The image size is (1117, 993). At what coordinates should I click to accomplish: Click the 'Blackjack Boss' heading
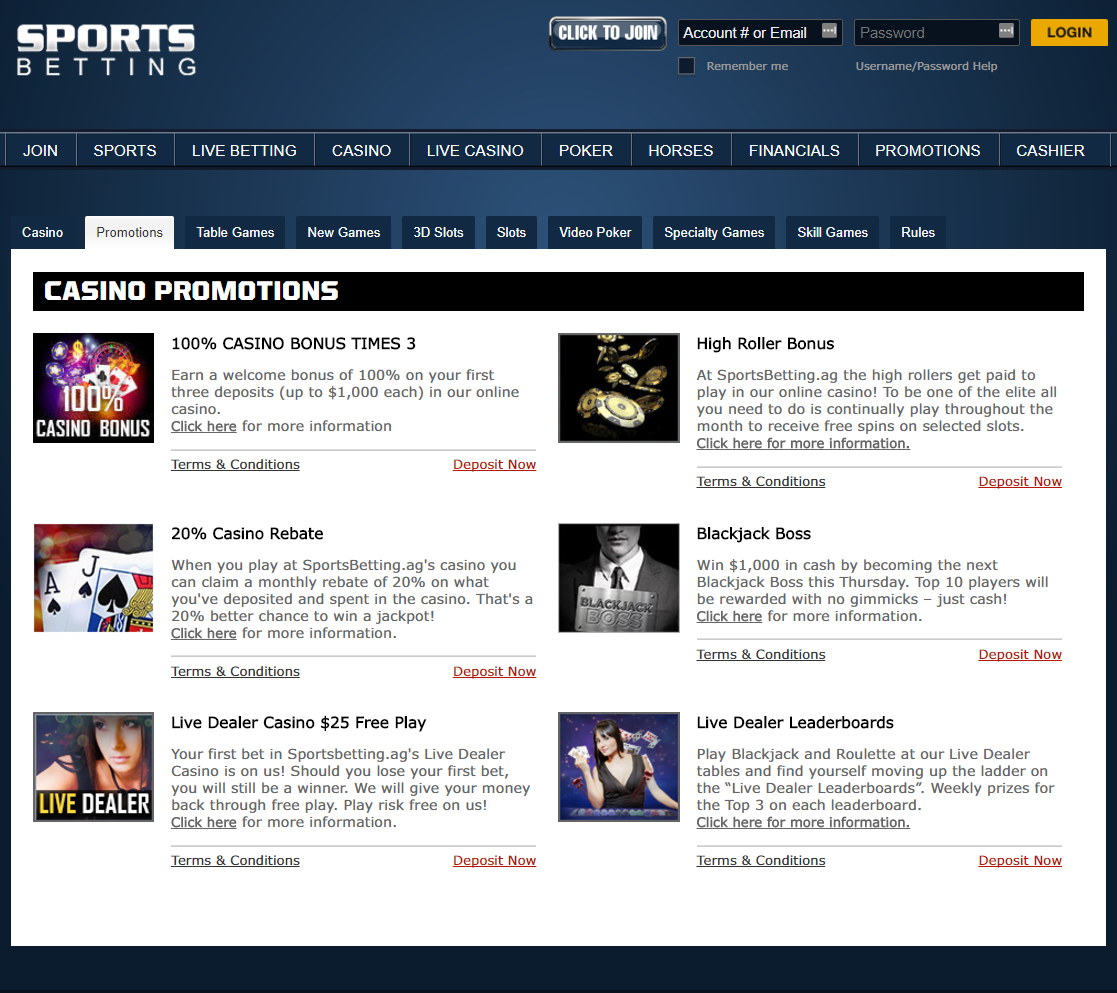pyautogui.click(x=754, y=534)
